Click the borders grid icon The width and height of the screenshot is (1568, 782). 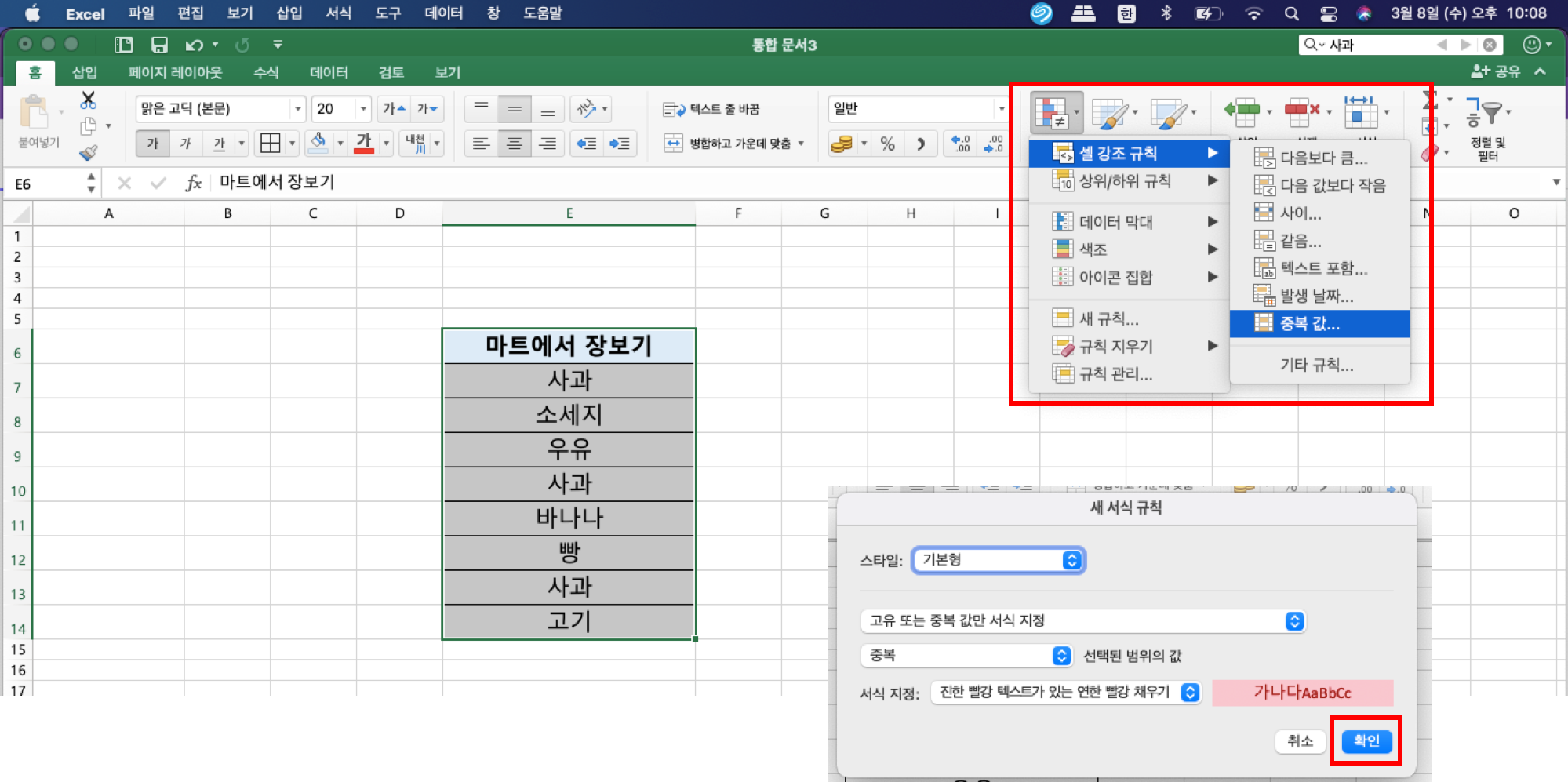tap(271, 143)
